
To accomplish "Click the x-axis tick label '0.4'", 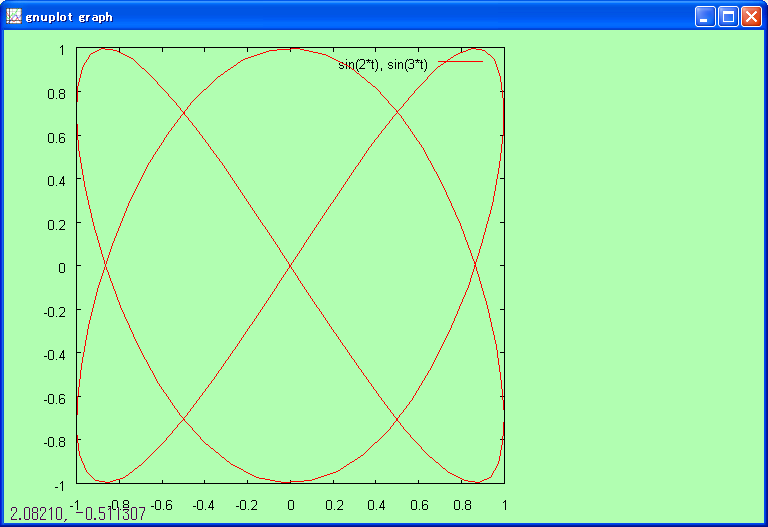I will [376, 505].
